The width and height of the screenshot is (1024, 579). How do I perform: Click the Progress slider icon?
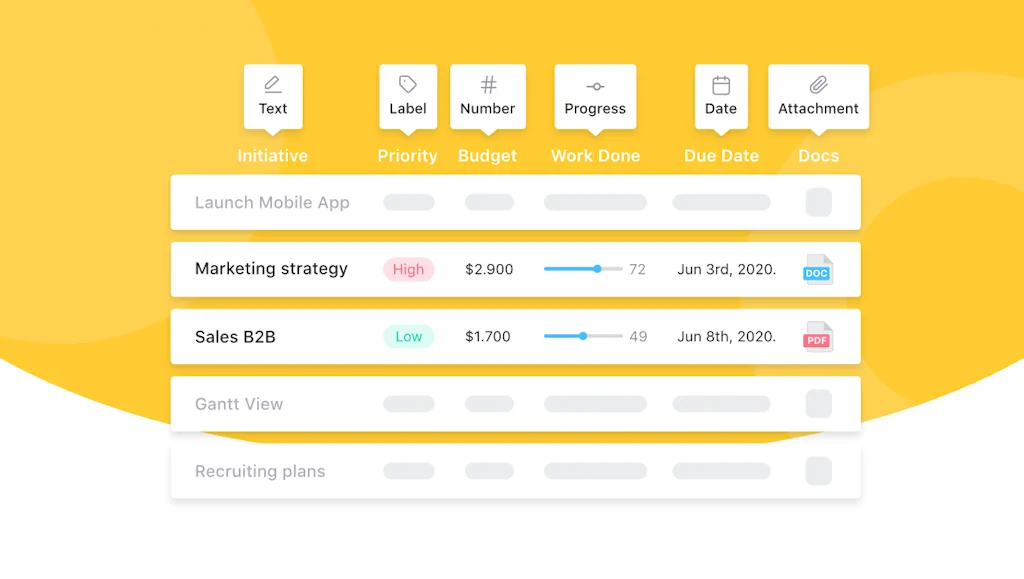coord(595,86)
